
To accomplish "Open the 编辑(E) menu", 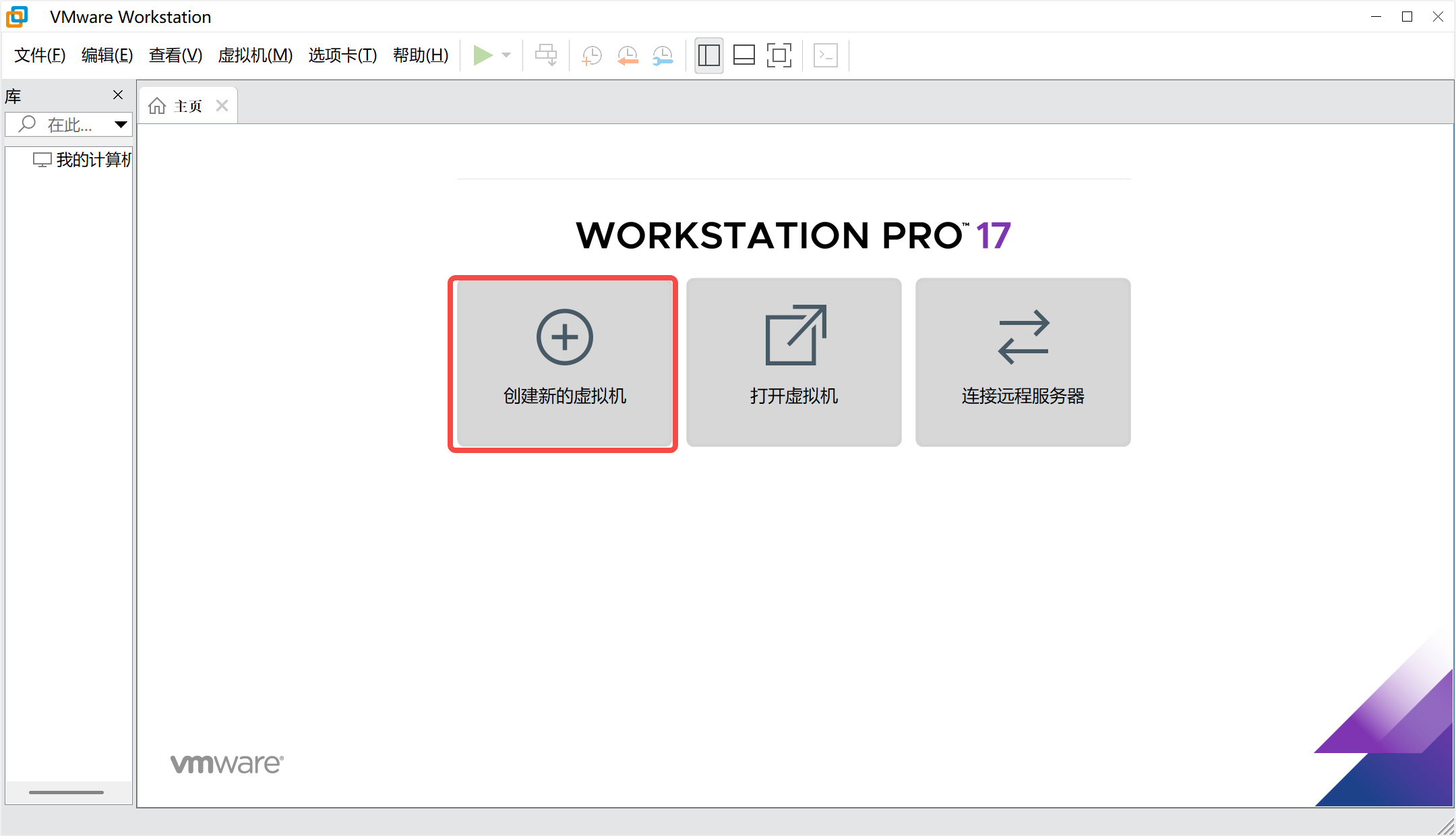I will [107, 55].
